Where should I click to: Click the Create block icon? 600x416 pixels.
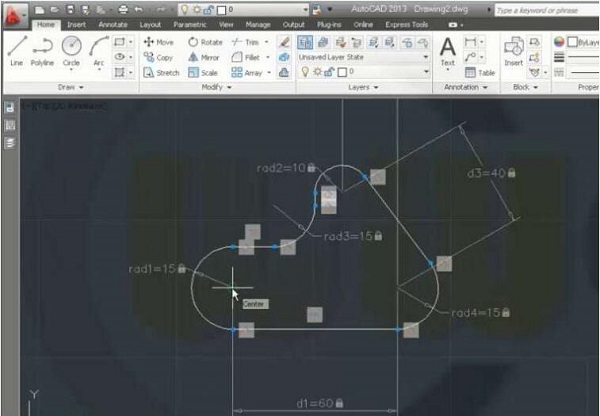coord(534,42)
